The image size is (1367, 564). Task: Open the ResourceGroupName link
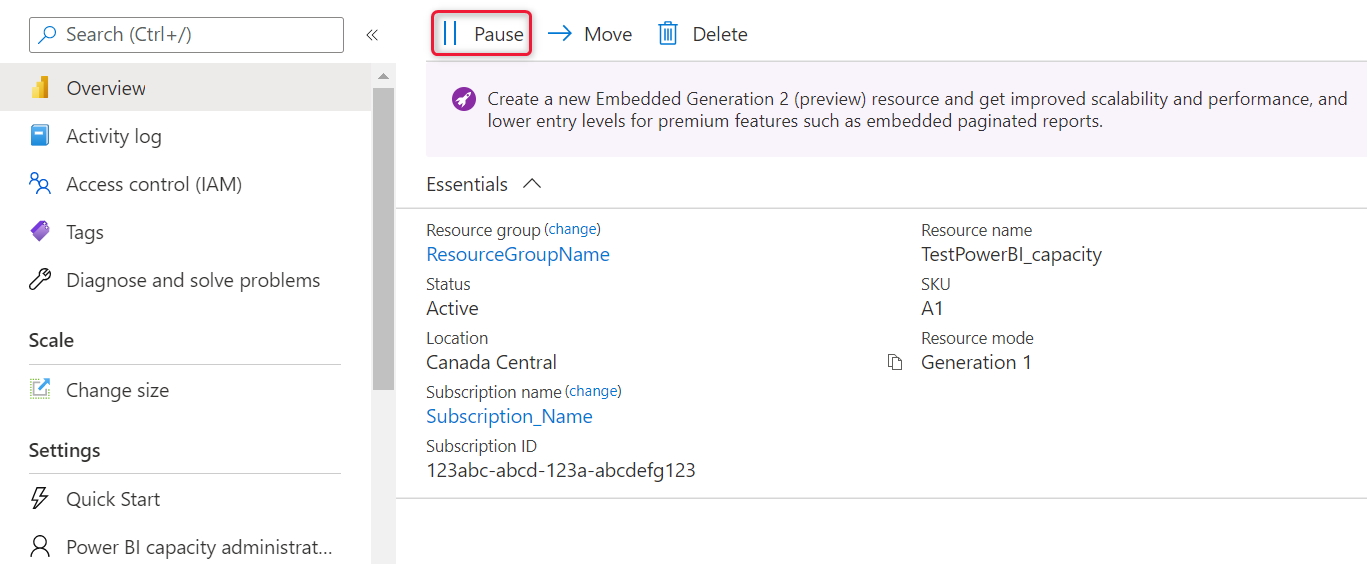click(518, 254)
